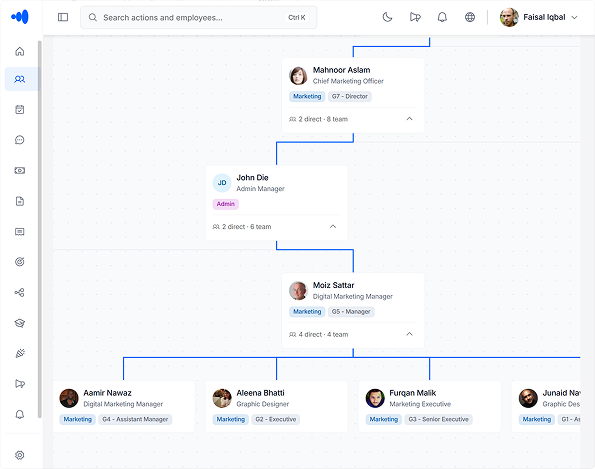This screenshot has width=595, height=469.
Task: Click 'Marketing Executive' title text
Action: click(420, 404)
